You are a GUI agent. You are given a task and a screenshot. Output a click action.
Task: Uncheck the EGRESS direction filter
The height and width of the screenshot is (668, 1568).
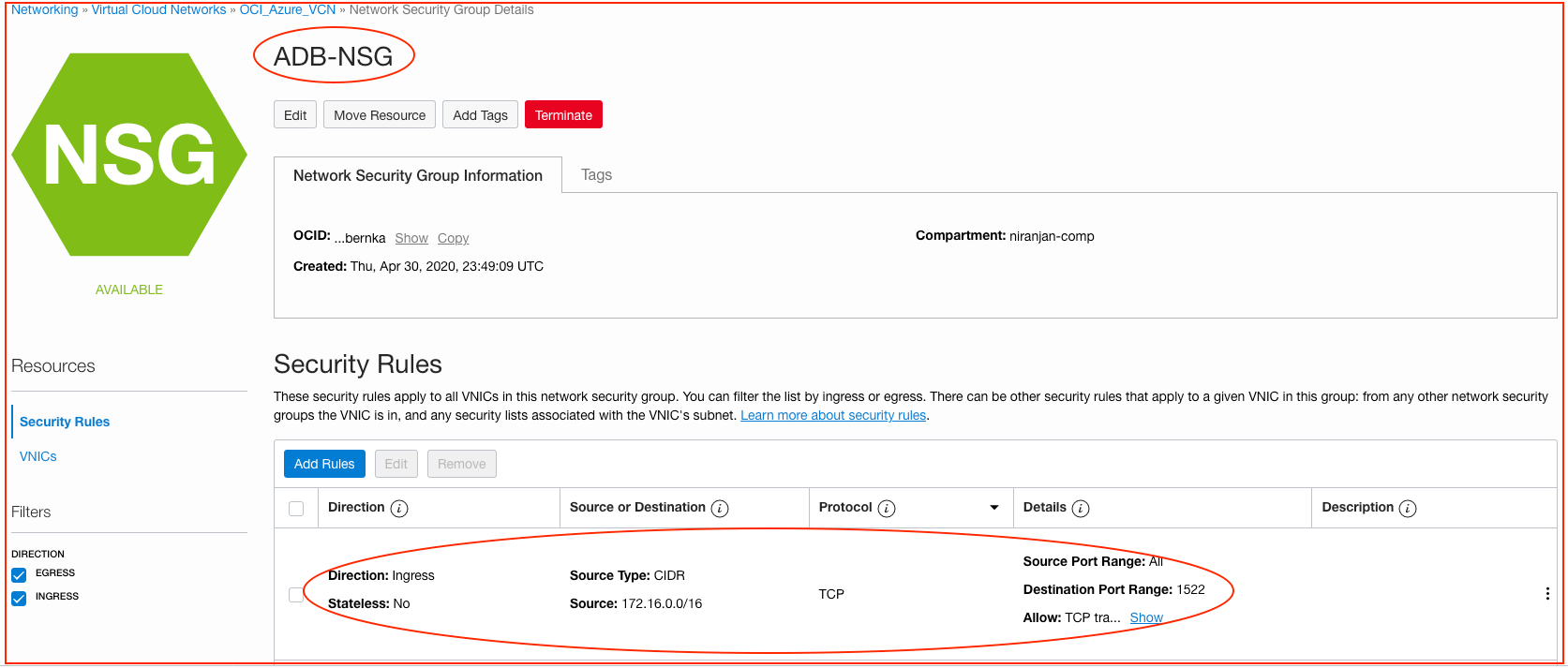click(x=19, y=574)
